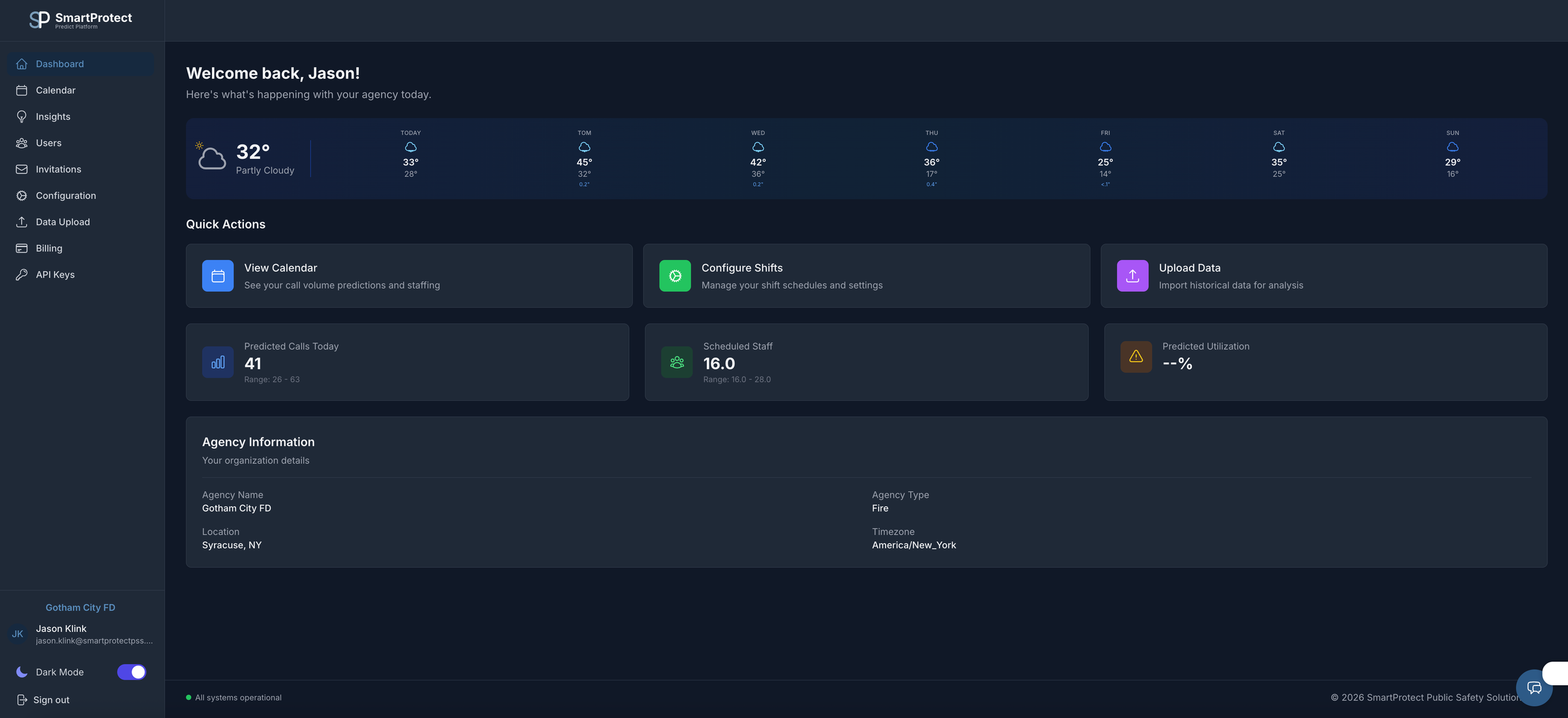Click the Insights lightbulb icon

[x=22, y=116]
